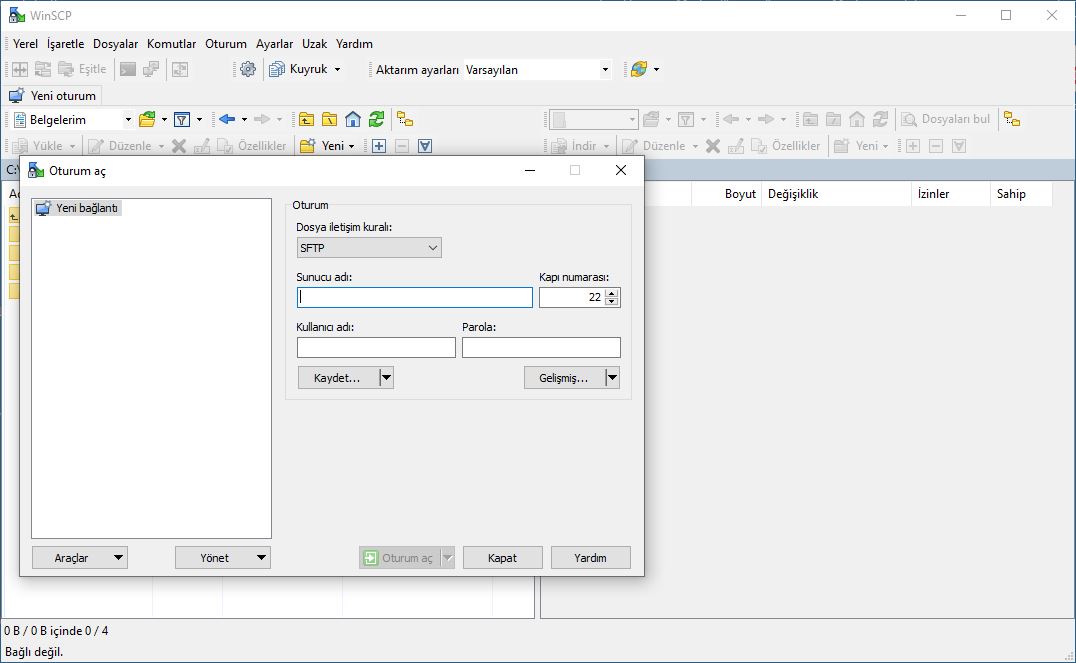Sort by the Sahip column header
The height and width of the screenshot is (663, 1076).
(x=1021, y=194)
